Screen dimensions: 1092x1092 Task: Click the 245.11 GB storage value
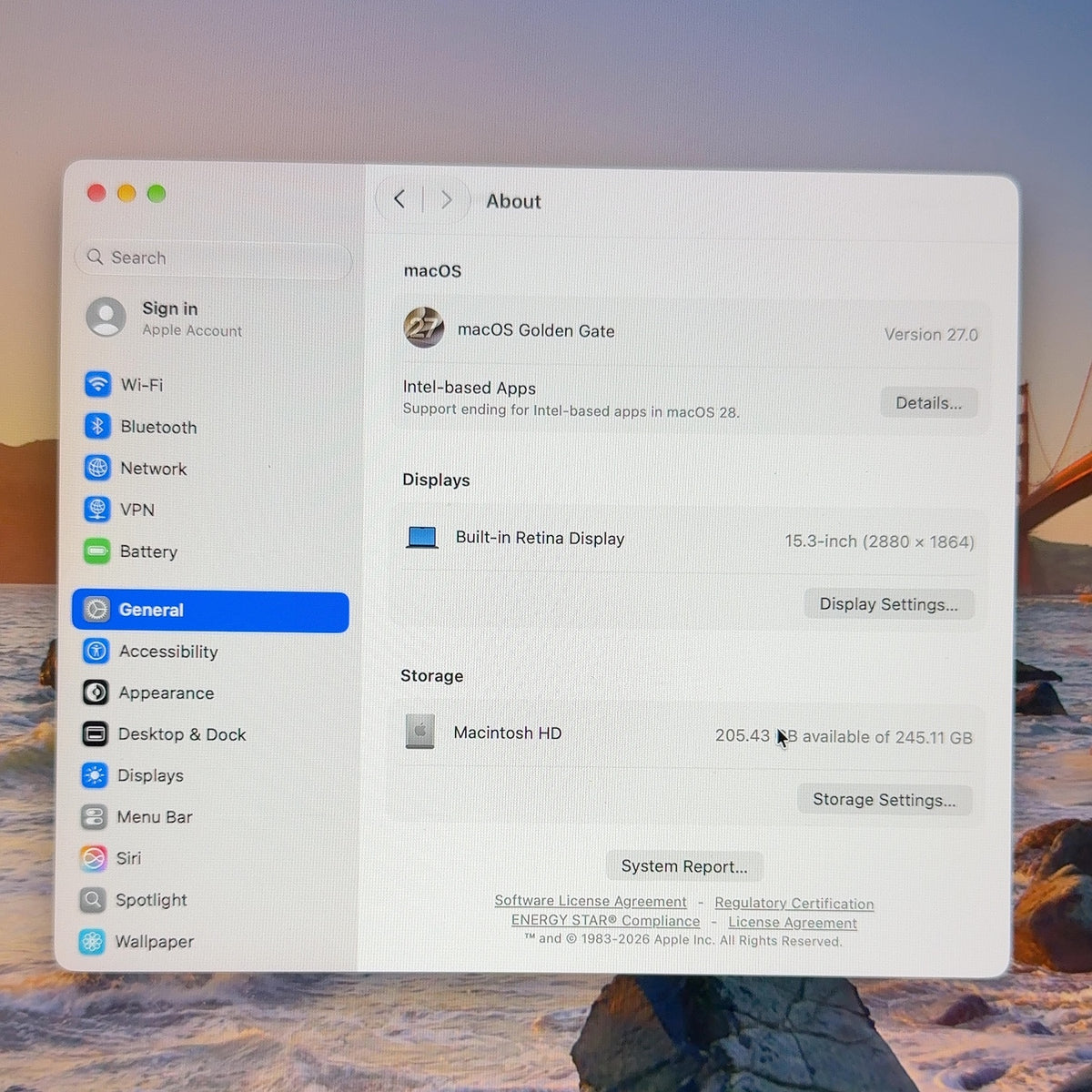coord(933,737)
